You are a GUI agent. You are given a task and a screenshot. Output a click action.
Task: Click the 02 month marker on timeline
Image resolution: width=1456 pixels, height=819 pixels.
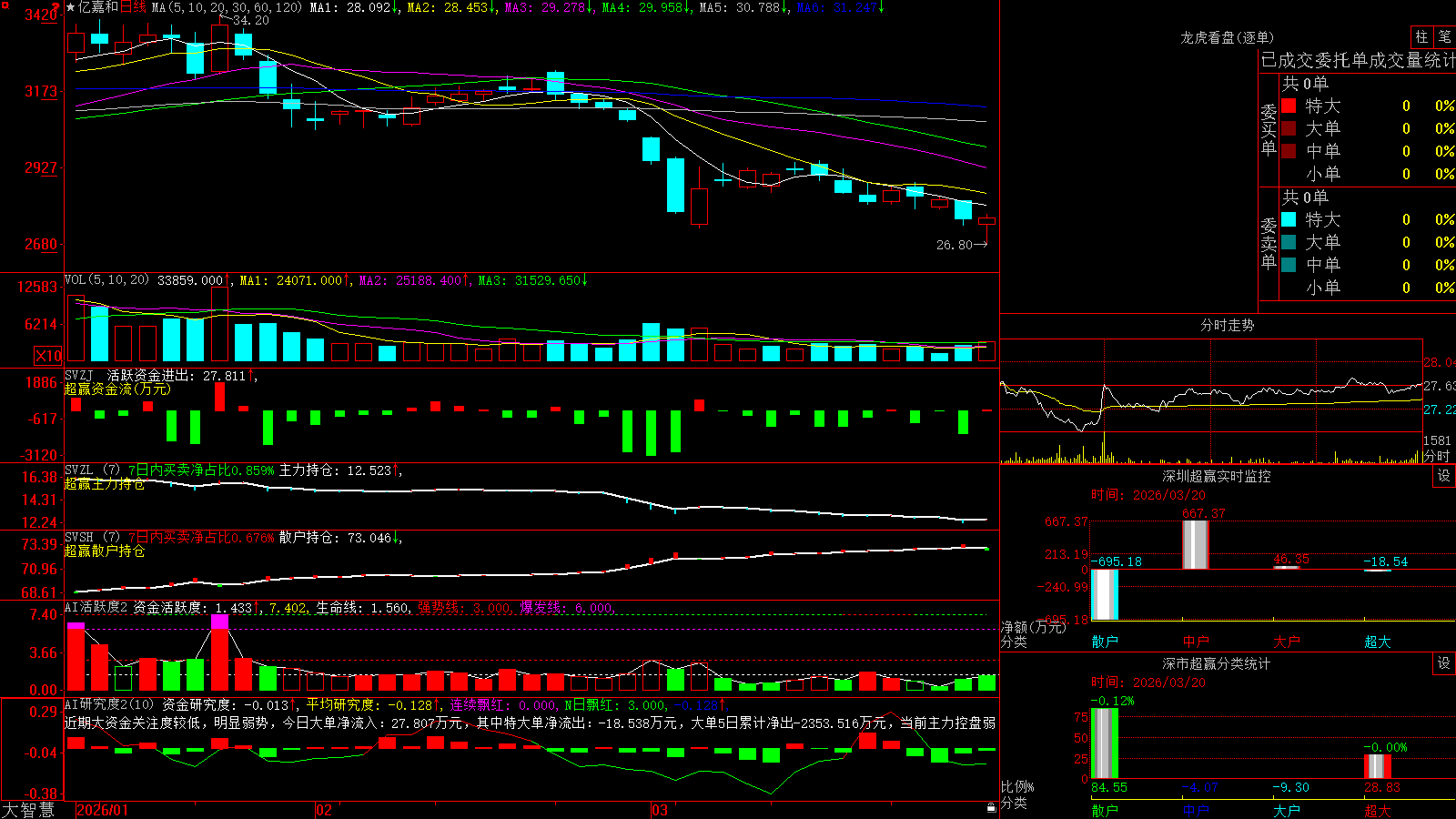(324, 810)
